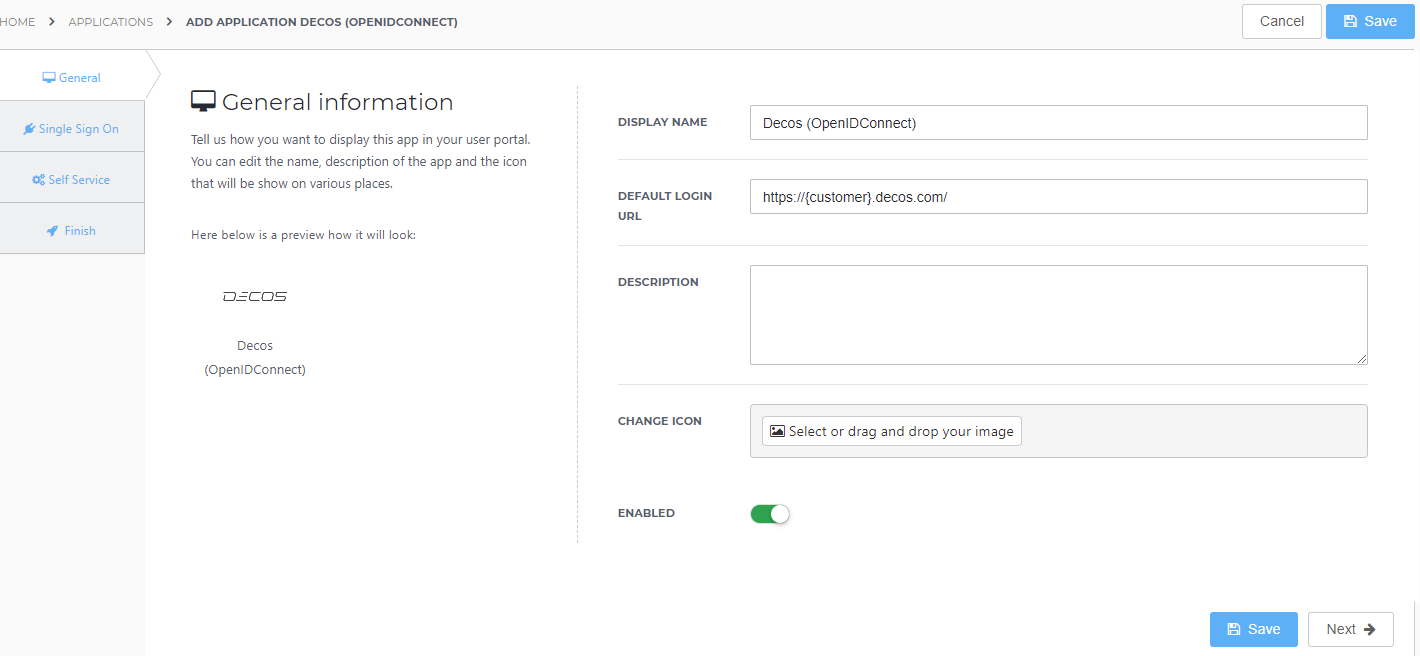Click "Select or drag and drop your image"
The image size is (1420, 656).
click(892, 431)
